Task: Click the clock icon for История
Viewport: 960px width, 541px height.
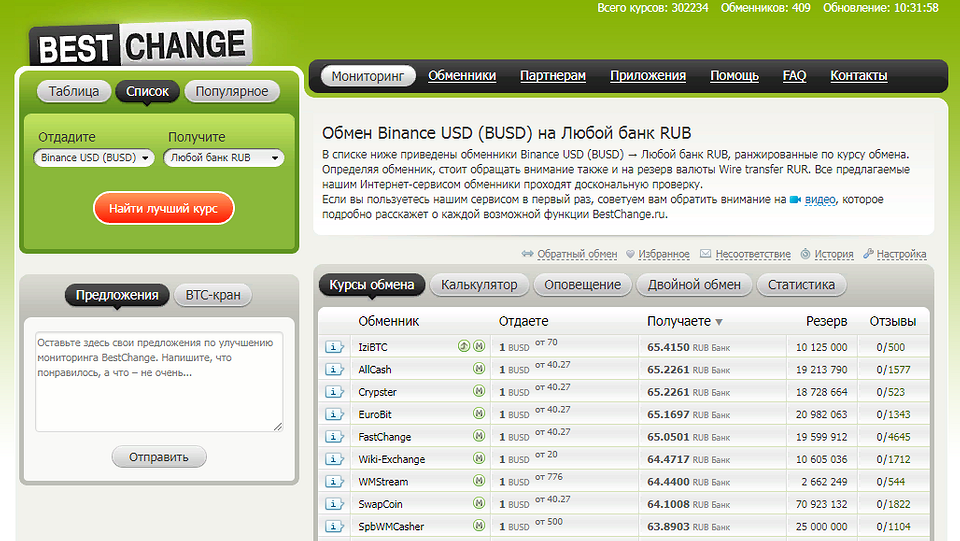Action: (806, 255)
